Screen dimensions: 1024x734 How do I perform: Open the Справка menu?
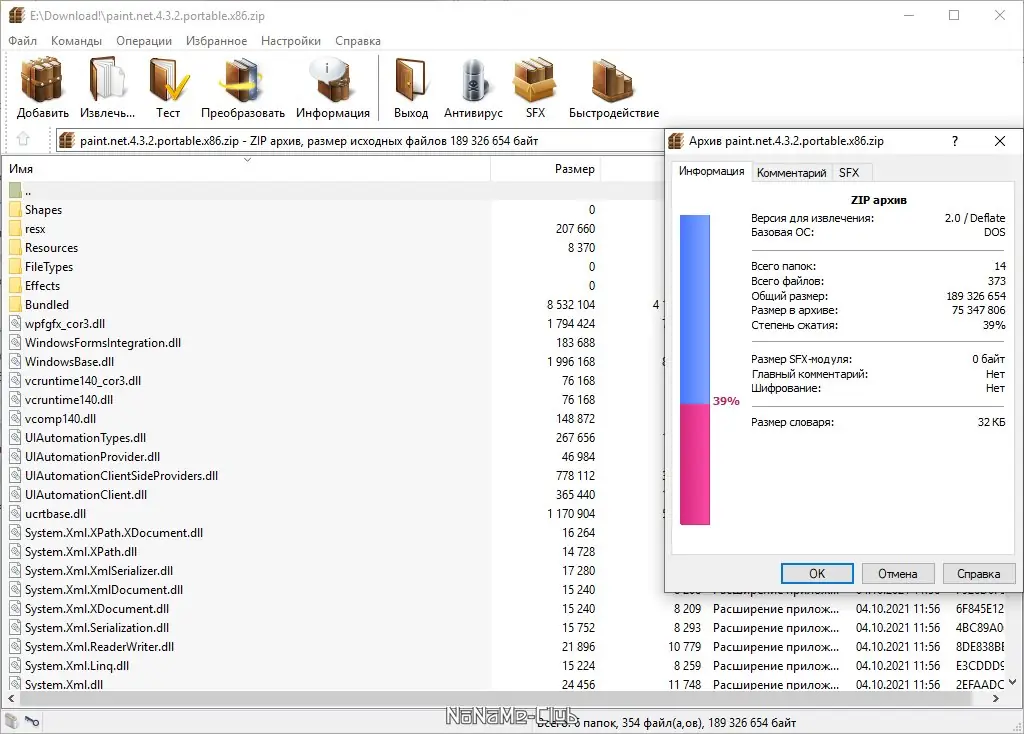point(358,40)
